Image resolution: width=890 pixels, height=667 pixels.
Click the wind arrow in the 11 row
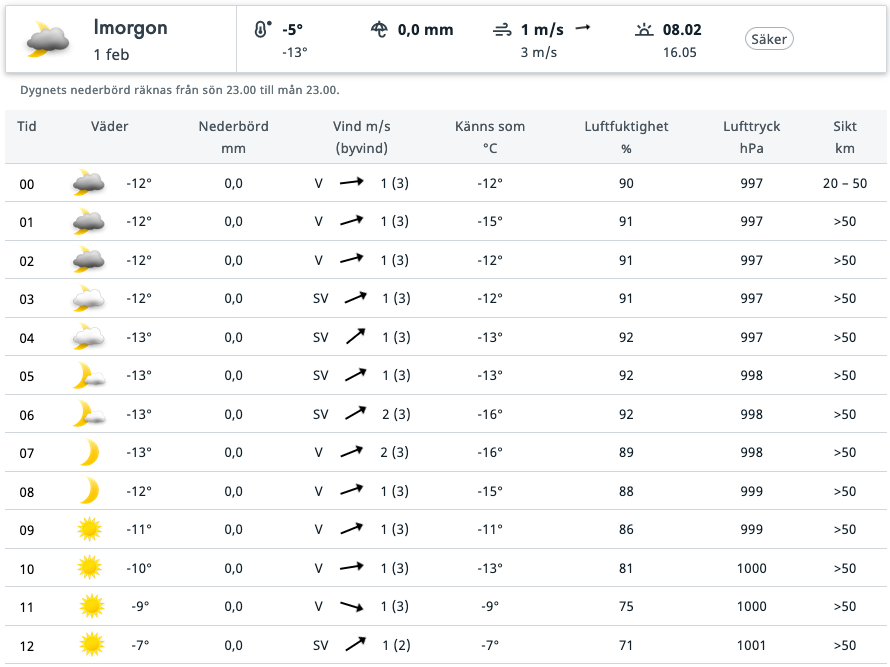click(351, 606)
